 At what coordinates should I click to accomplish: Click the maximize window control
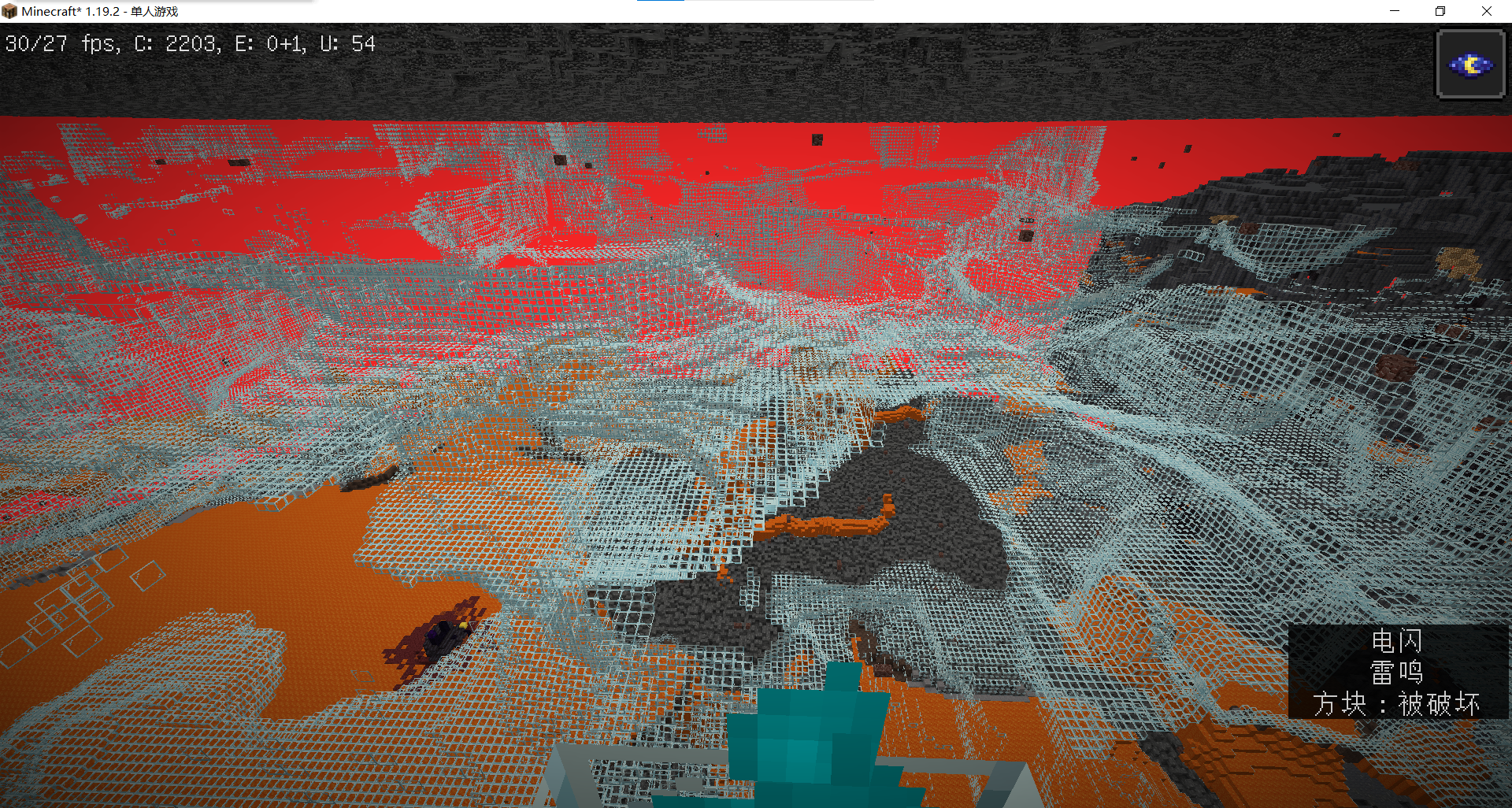(x=1440, y=11)
